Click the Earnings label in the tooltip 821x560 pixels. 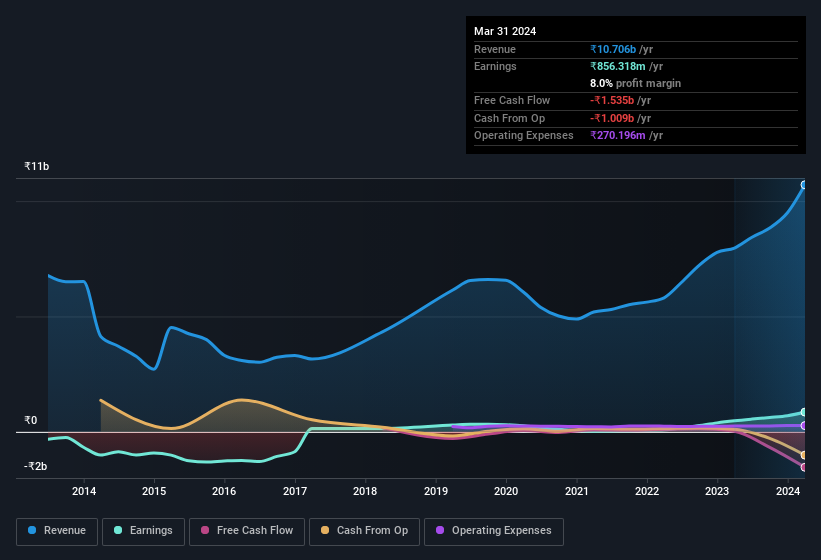pos(495,66)
